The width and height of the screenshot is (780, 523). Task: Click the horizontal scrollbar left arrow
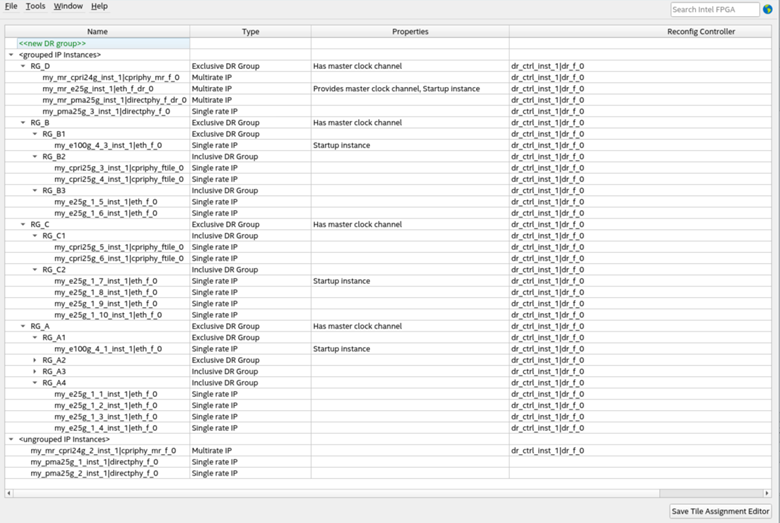pos(8,493)
